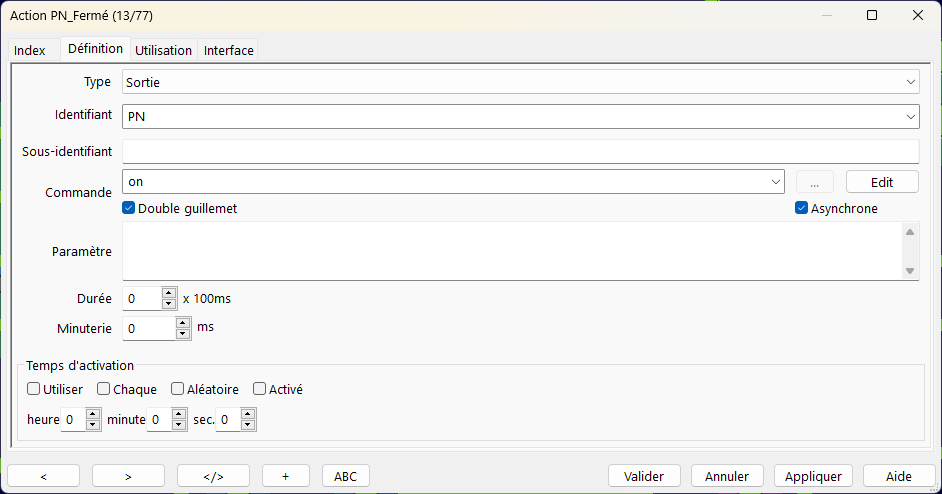The image size is (942, 494).
Task: Click the ABC button
Action: [345, 476]
